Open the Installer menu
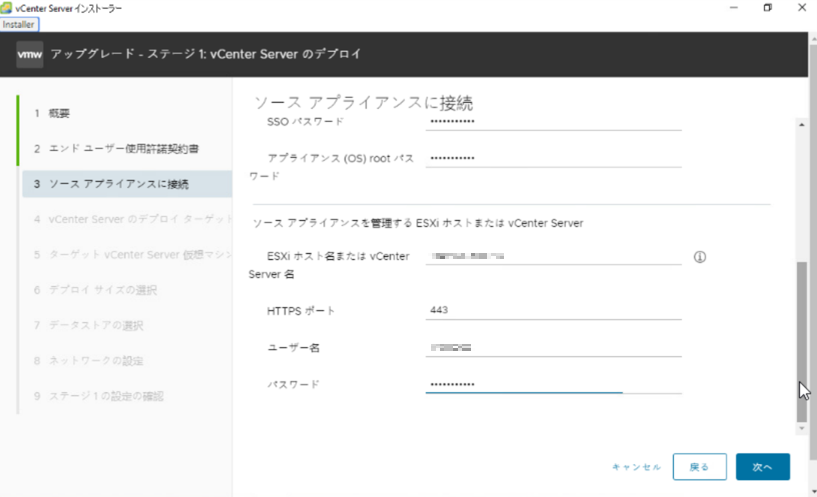Image resolution: width=817 pixels, height=497 pixels. tap(18, 23)
